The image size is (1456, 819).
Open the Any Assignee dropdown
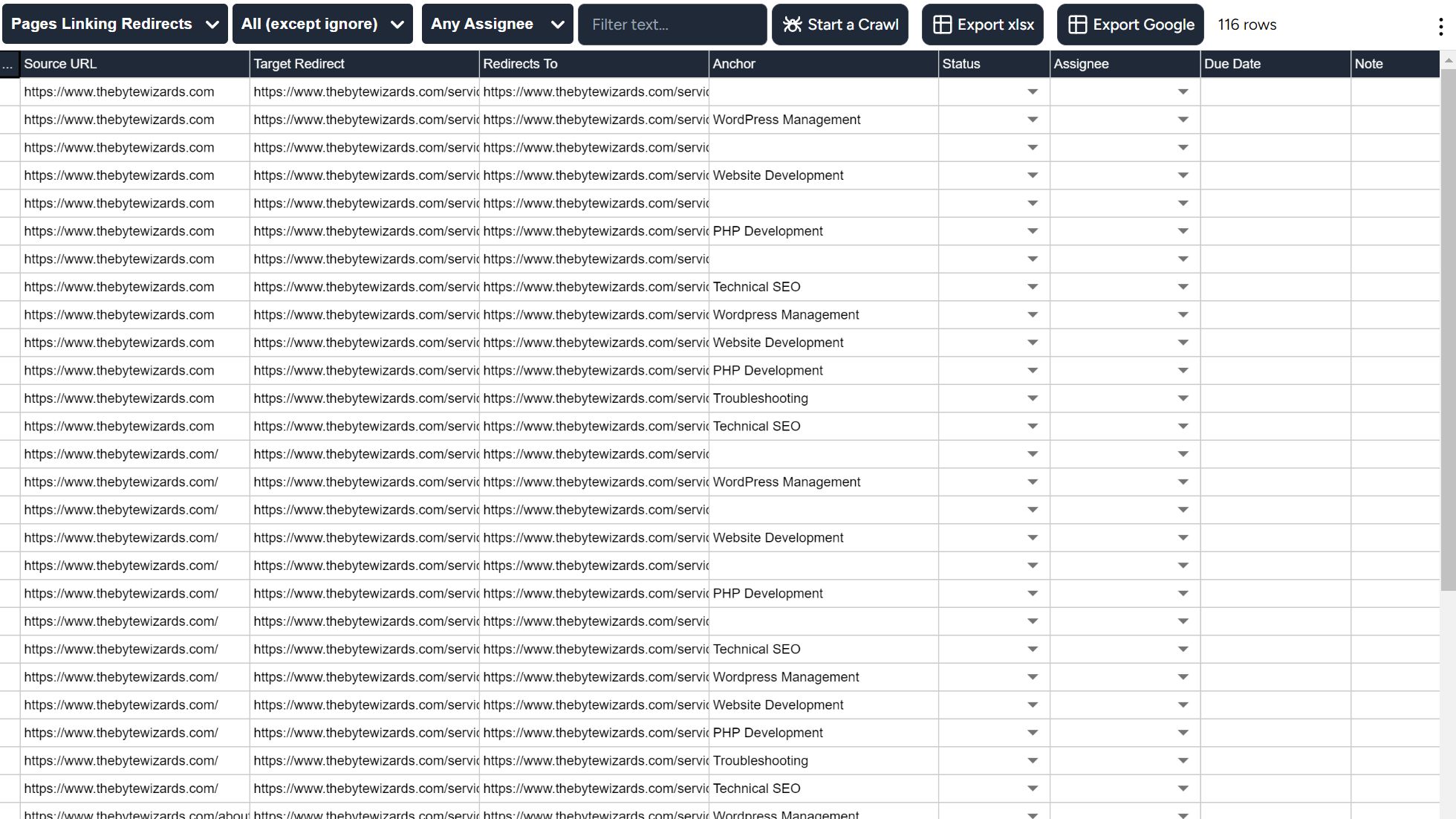[497, 25]
